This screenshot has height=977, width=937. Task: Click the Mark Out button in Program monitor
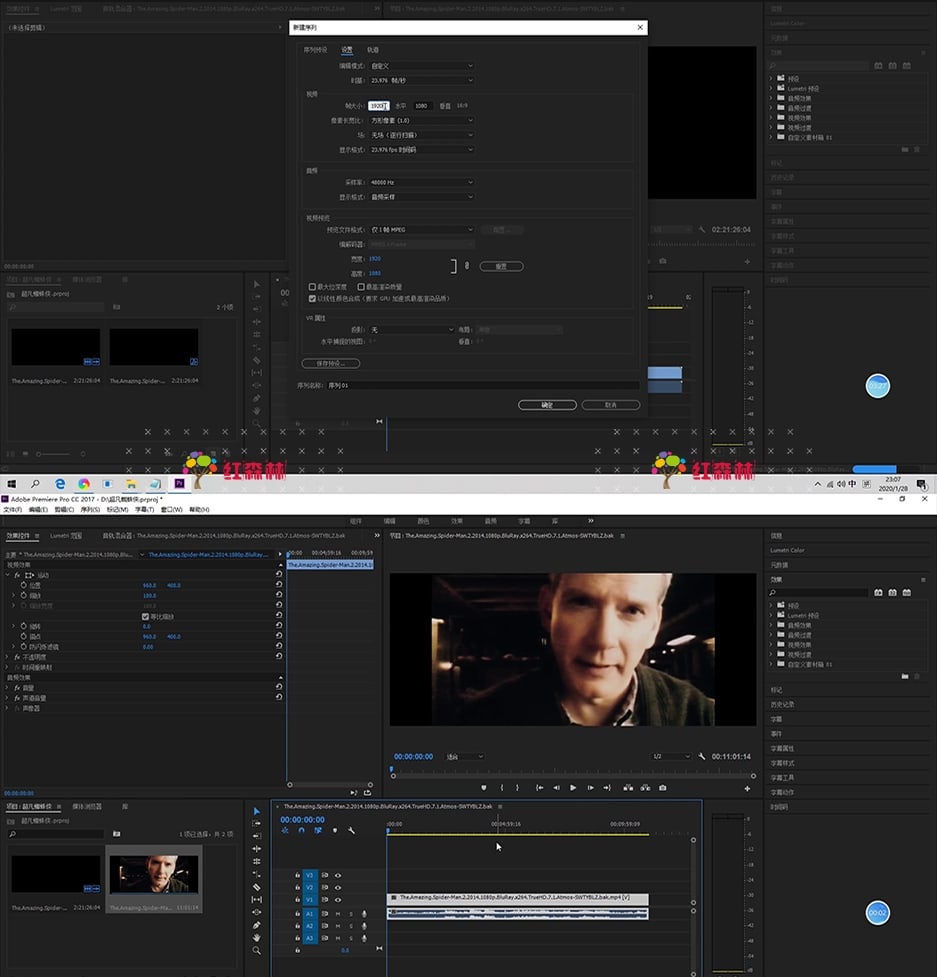click(517, 788)
